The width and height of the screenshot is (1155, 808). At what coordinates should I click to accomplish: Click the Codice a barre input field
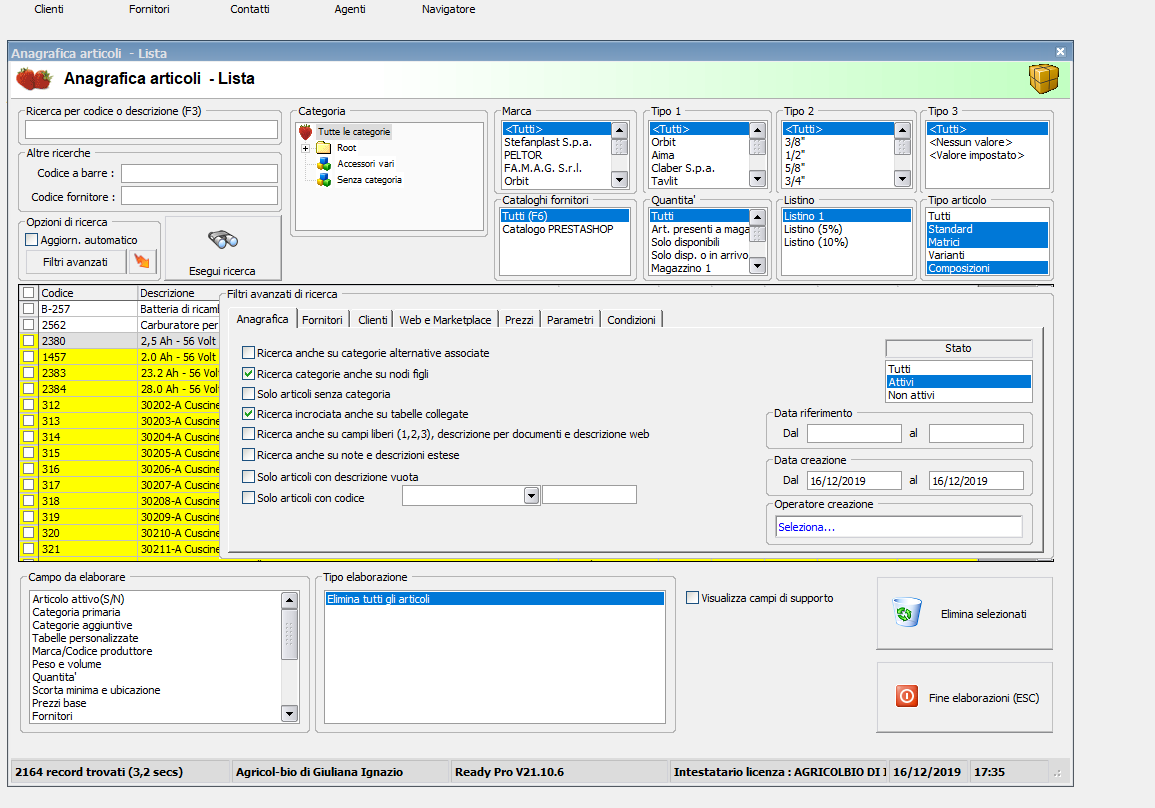click(199, 173)
